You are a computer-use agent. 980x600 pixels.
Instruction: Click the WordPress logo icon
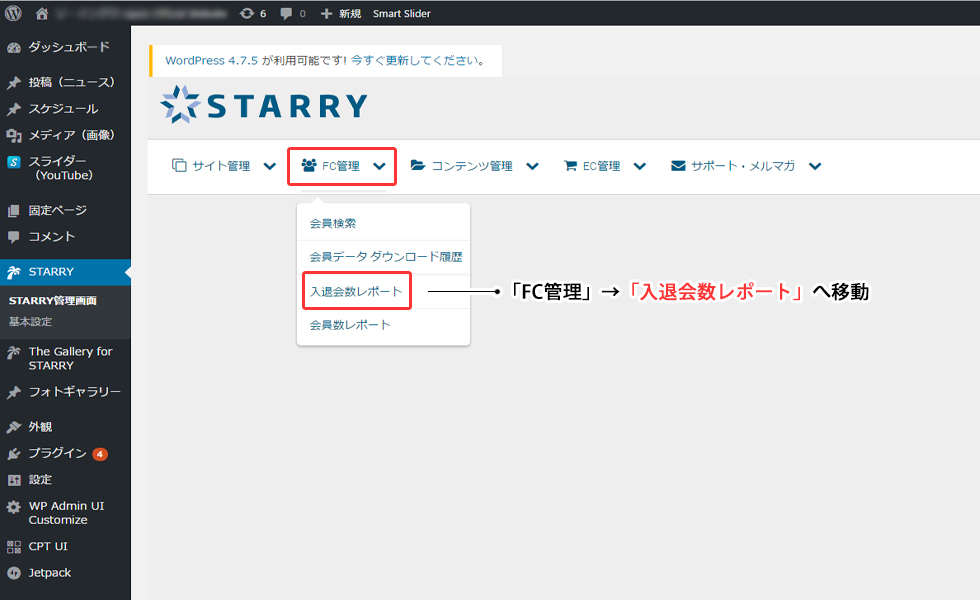pyautogui.click(x=13, y=13)
